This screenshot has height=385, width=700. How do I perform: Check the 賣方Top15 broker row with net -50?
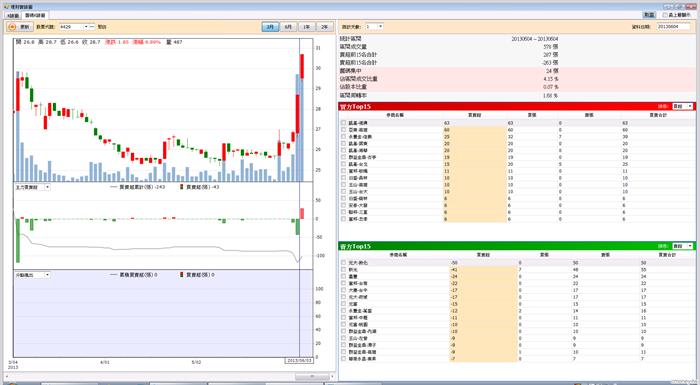(343, 263)
